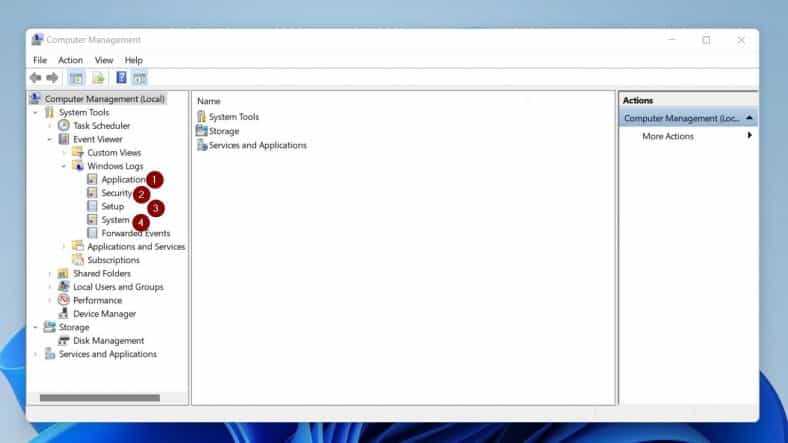Open the Action menu
Screen dimensions: 788x443
70,60
